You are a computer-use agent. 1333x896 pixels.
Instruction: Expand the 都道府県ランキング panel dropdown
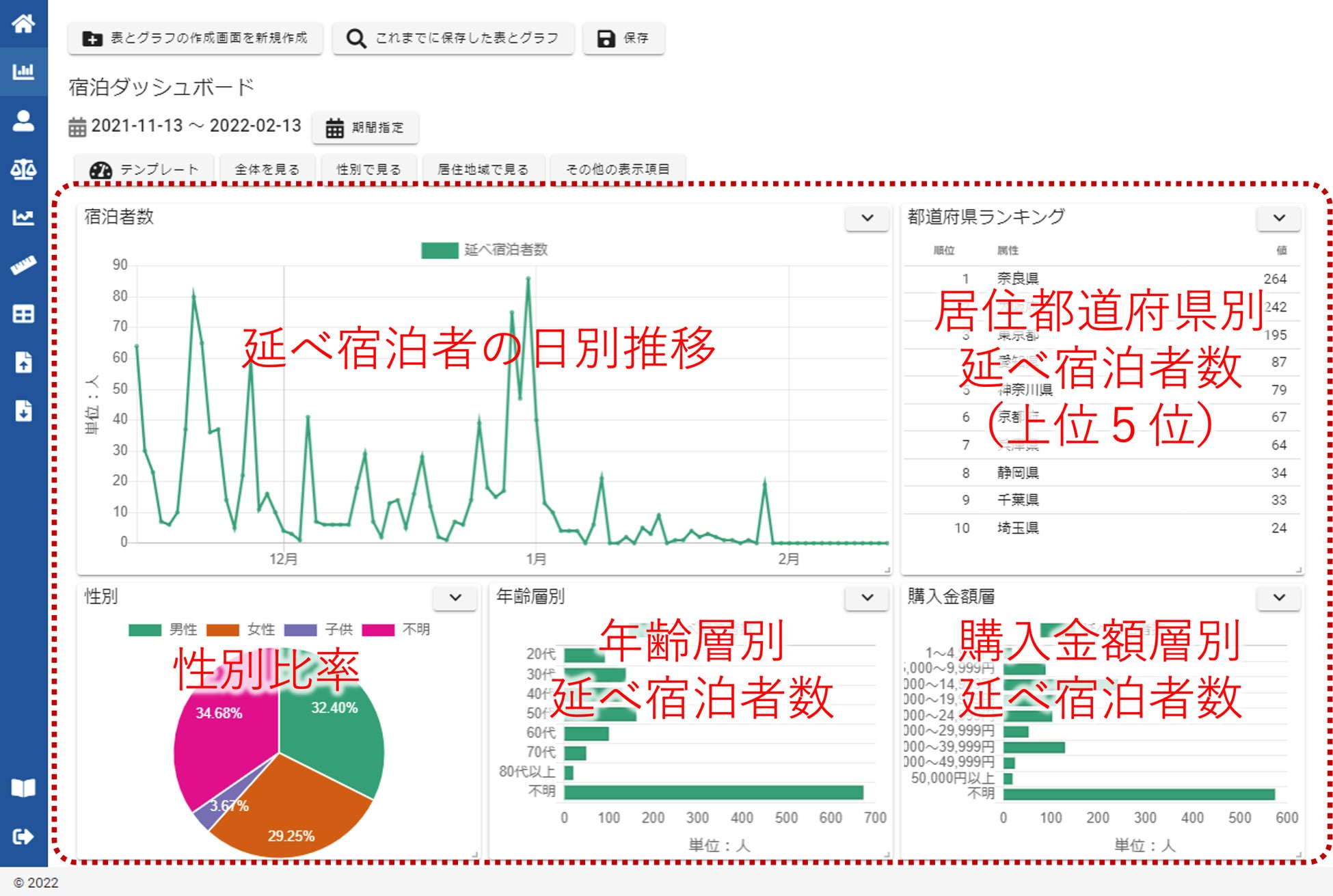pyautogui.click(x=1278, y=218)
